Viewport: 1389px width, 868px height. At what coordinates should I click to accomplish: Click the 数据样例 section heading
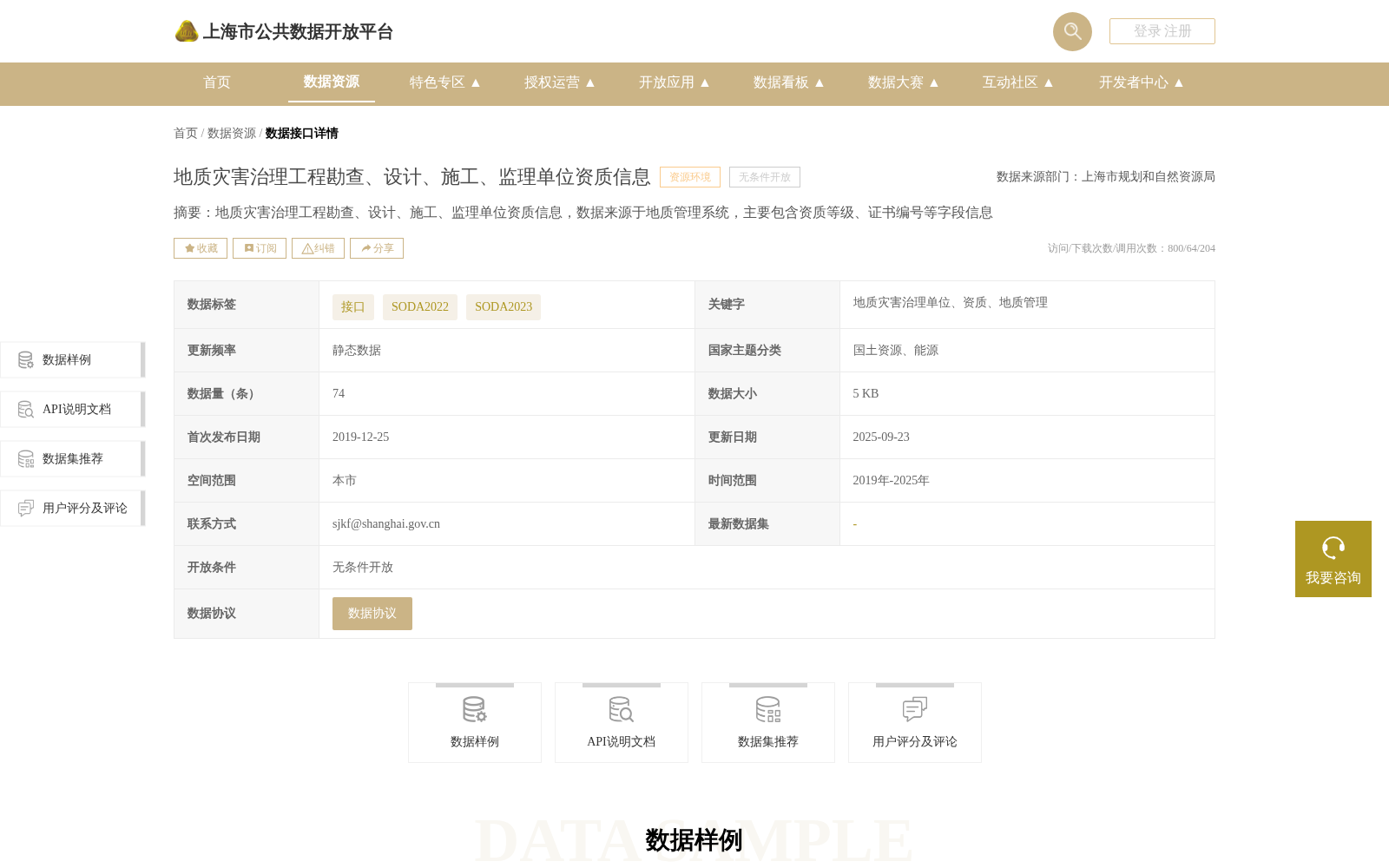(x=694, y=840)
